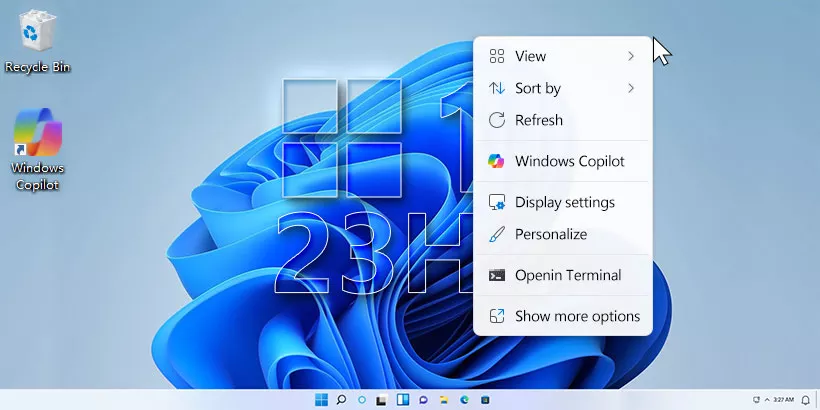Open Task View on taskbar

(x=382, y=400)
